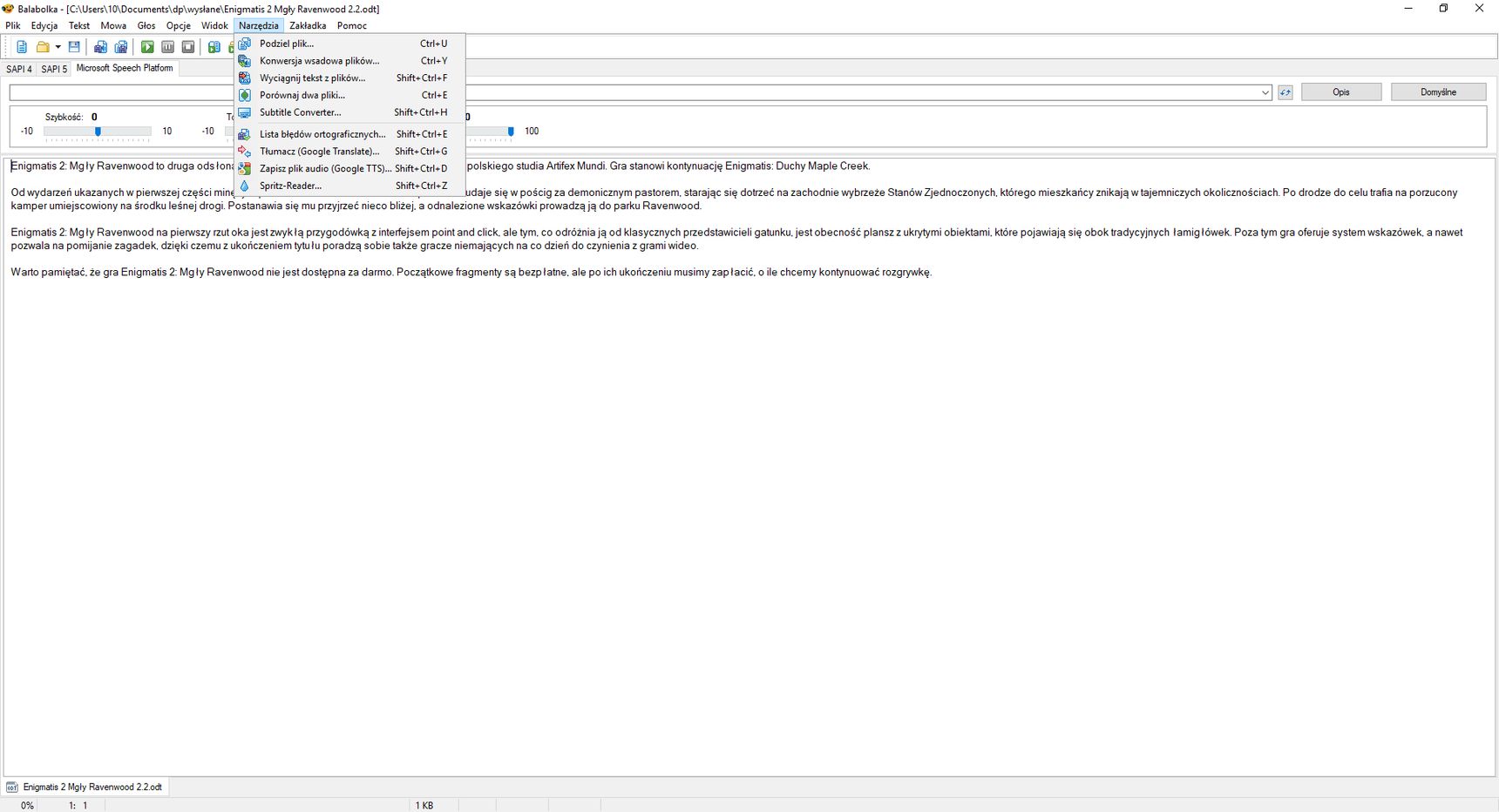Click the split and save audio icon
This screenshot has height=812, width=1499.
click(121, 47)
